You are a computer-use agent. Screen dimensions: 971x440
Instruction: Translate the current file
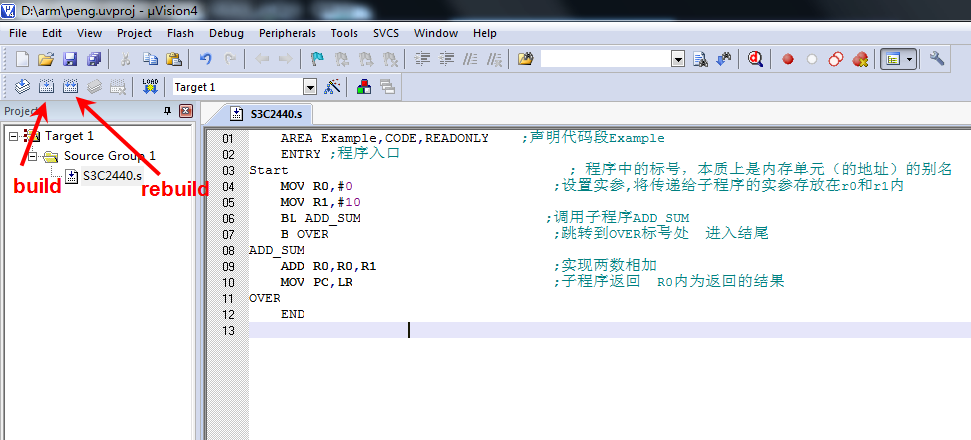tap(22, 87)
